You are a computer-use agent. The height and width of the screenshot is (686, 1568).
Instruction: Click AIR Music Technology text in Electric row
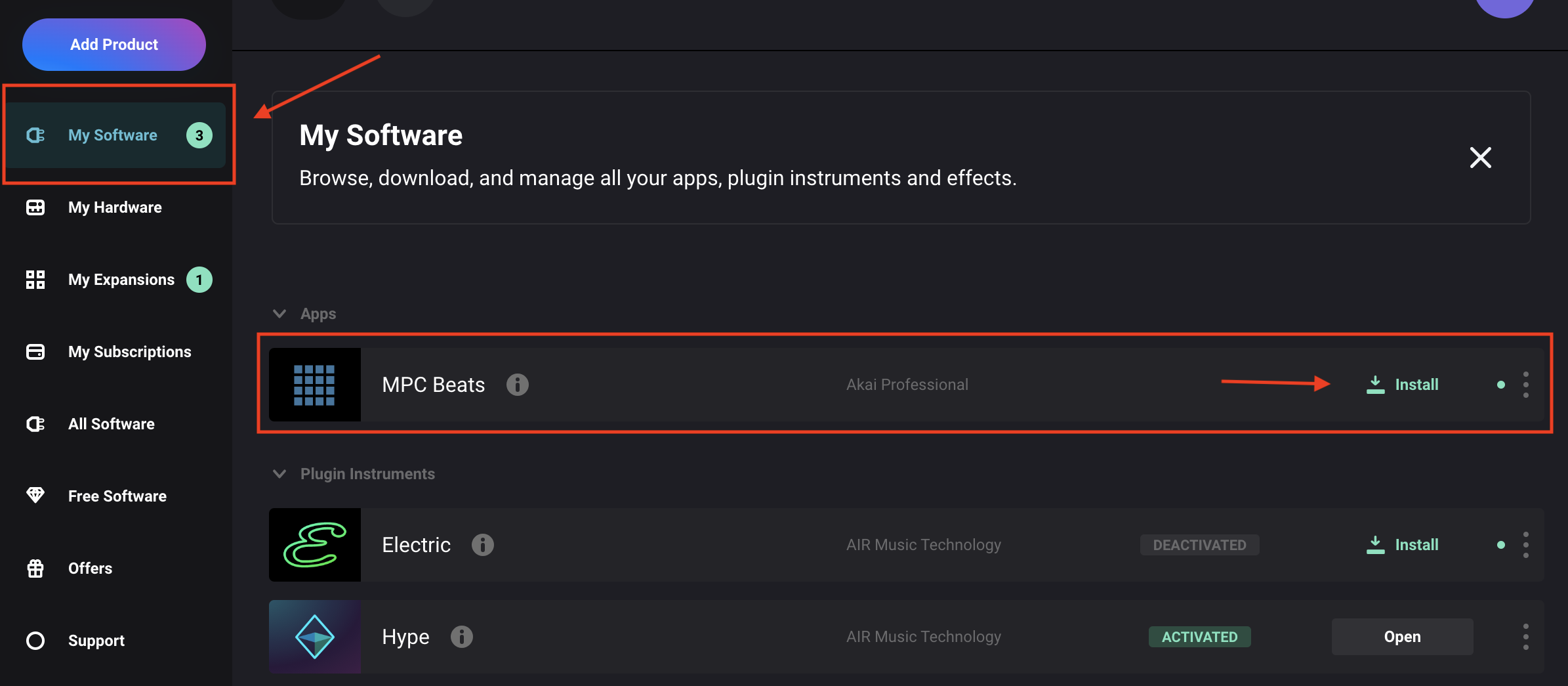pyautogui.click(x=924, y=545)
